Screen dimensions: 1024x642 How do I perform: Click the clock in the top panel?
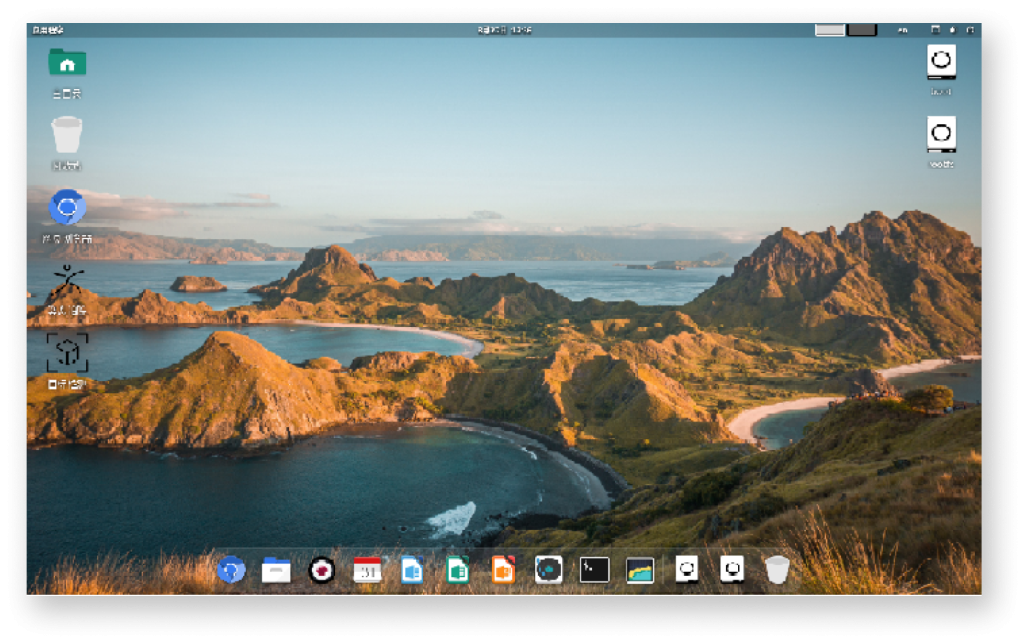click(505, 30)
